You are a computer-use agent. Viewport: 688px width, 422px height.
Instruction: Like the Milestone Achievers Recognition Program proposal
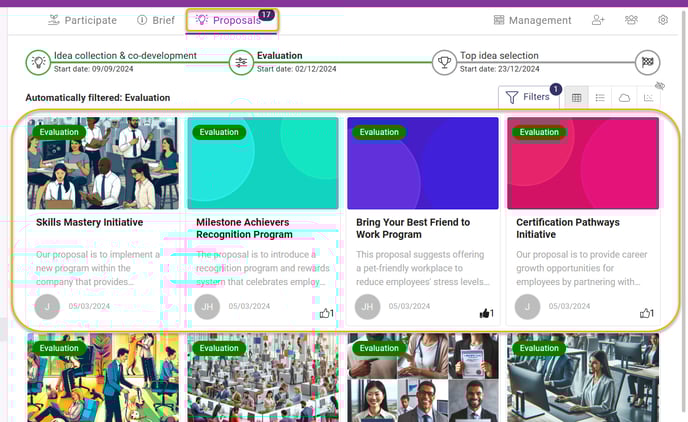click(326, 313)
